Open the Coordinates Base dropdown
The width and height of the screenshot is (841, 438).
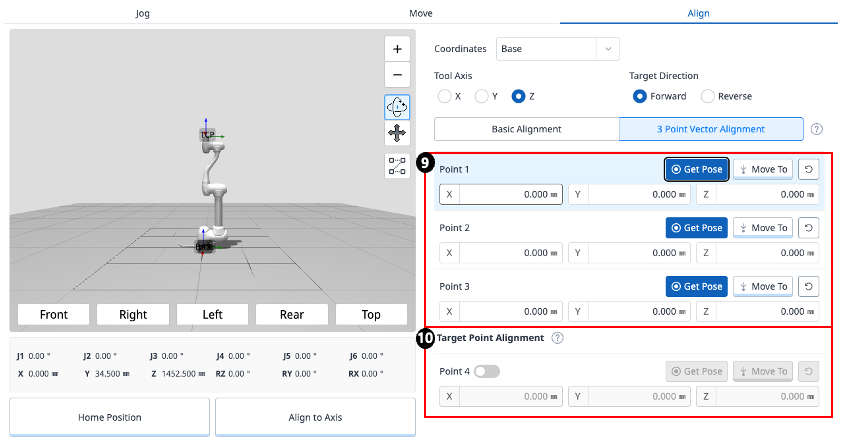[557, 49]
